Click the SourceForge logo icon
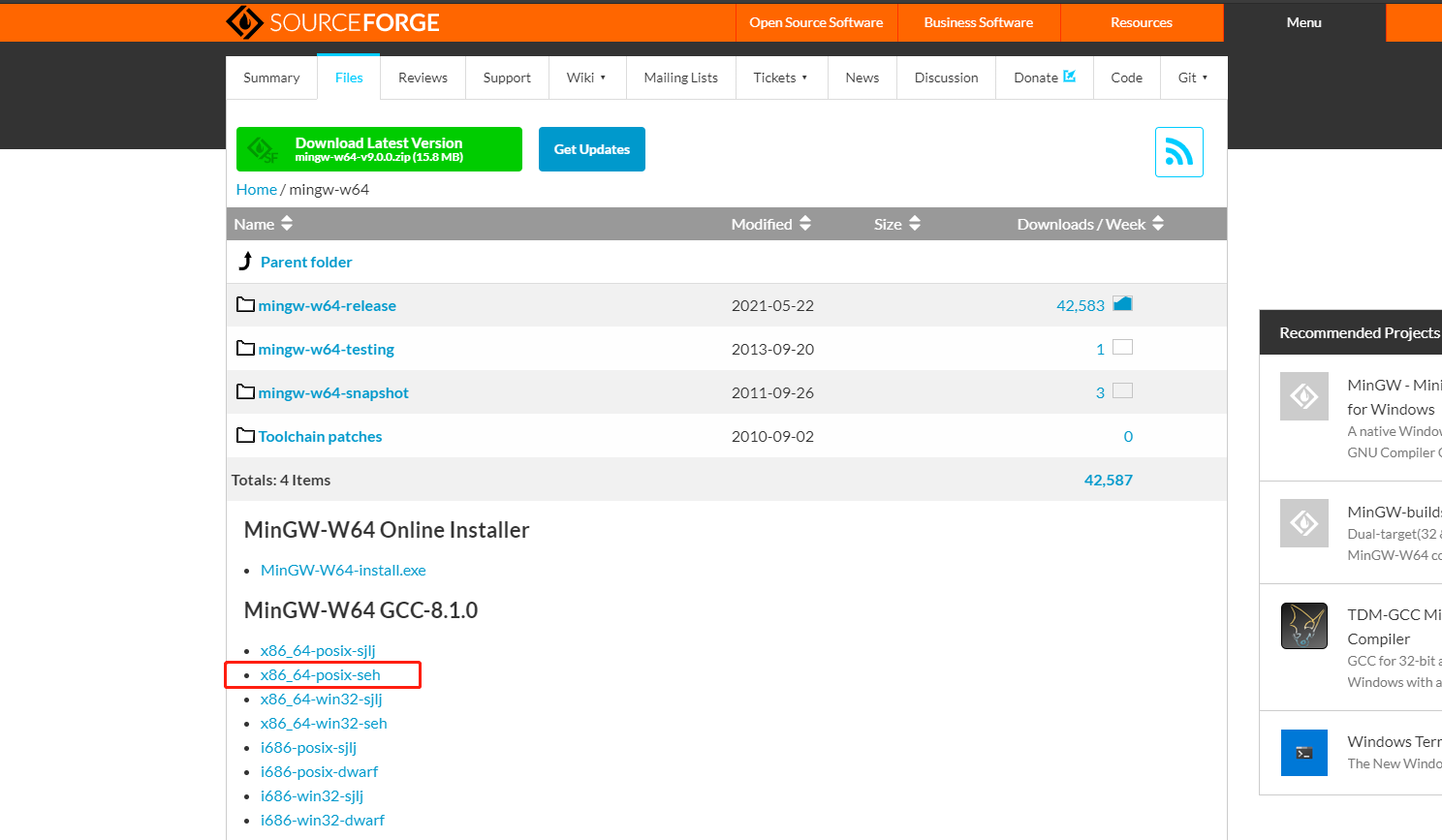 244,22
